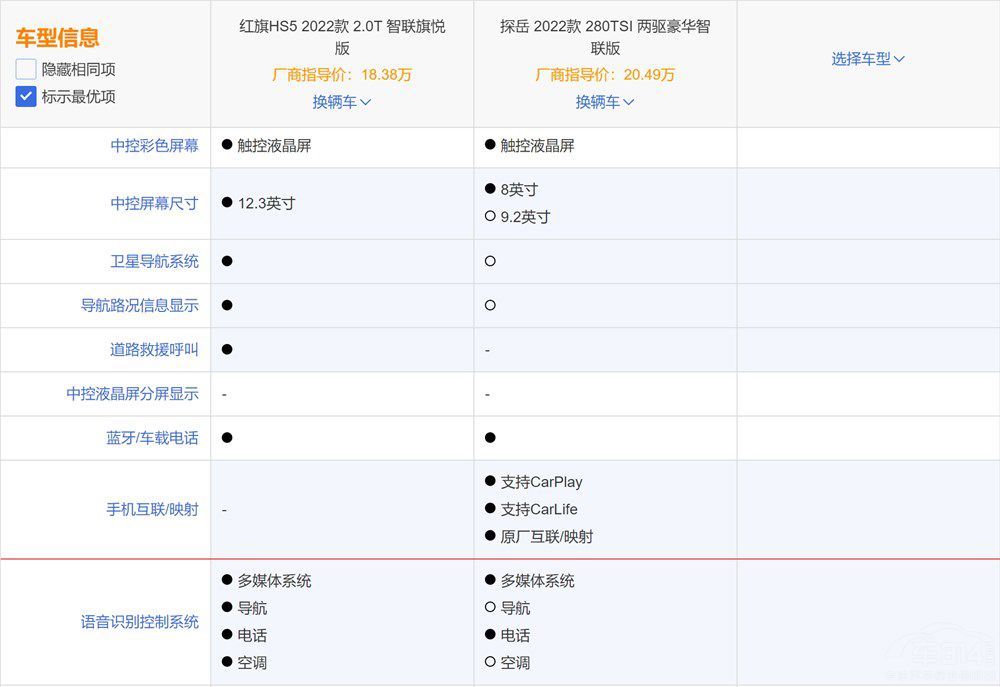Open 换辆车 dropdown under 红旗HS5

342,102
